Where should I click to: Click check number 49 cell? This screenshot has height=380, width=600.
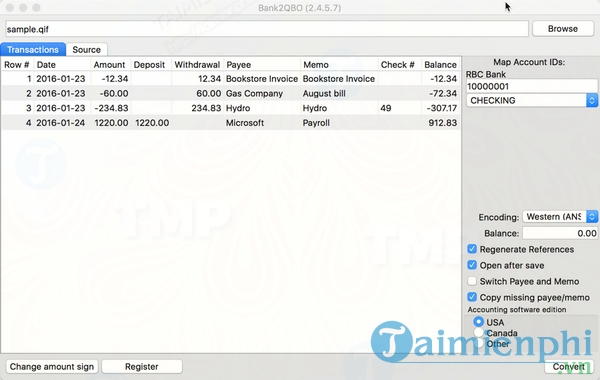pos(399,108)
